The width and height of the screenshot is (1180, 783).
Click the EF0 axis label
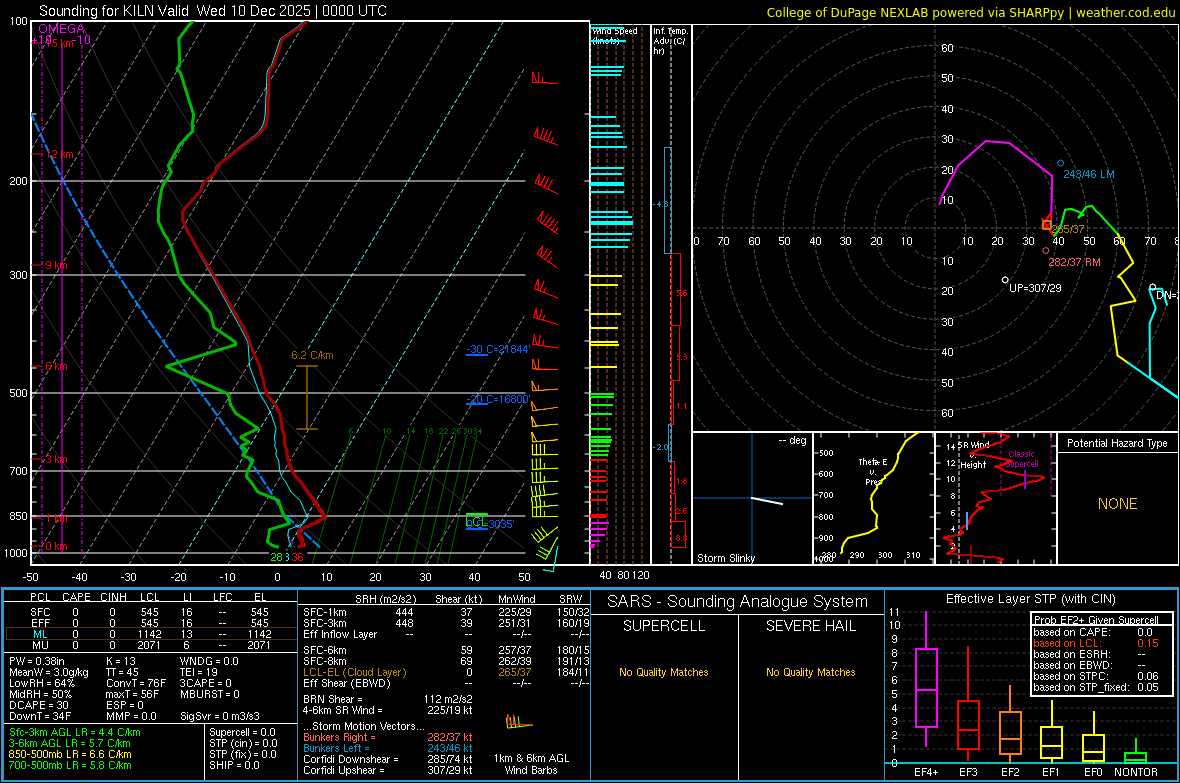click(1093, 772)
